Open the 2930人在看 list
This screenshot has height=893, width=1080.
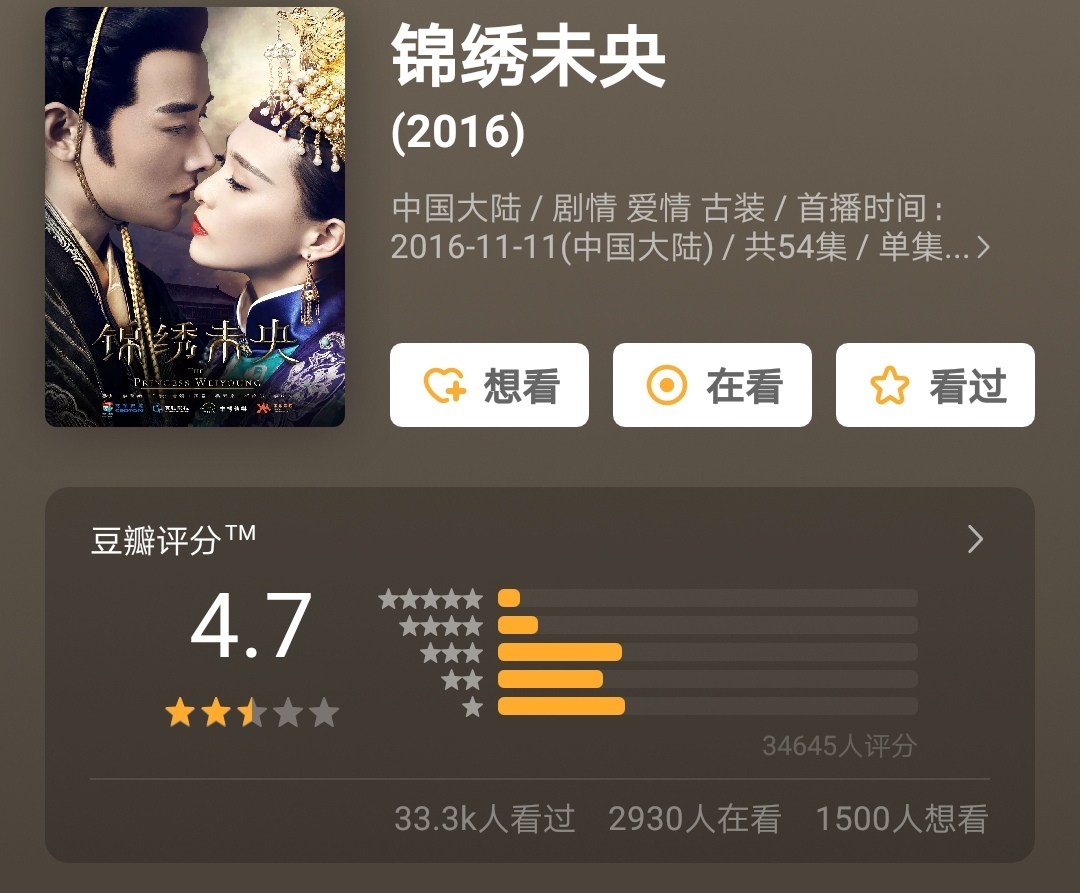coord(694,819)
